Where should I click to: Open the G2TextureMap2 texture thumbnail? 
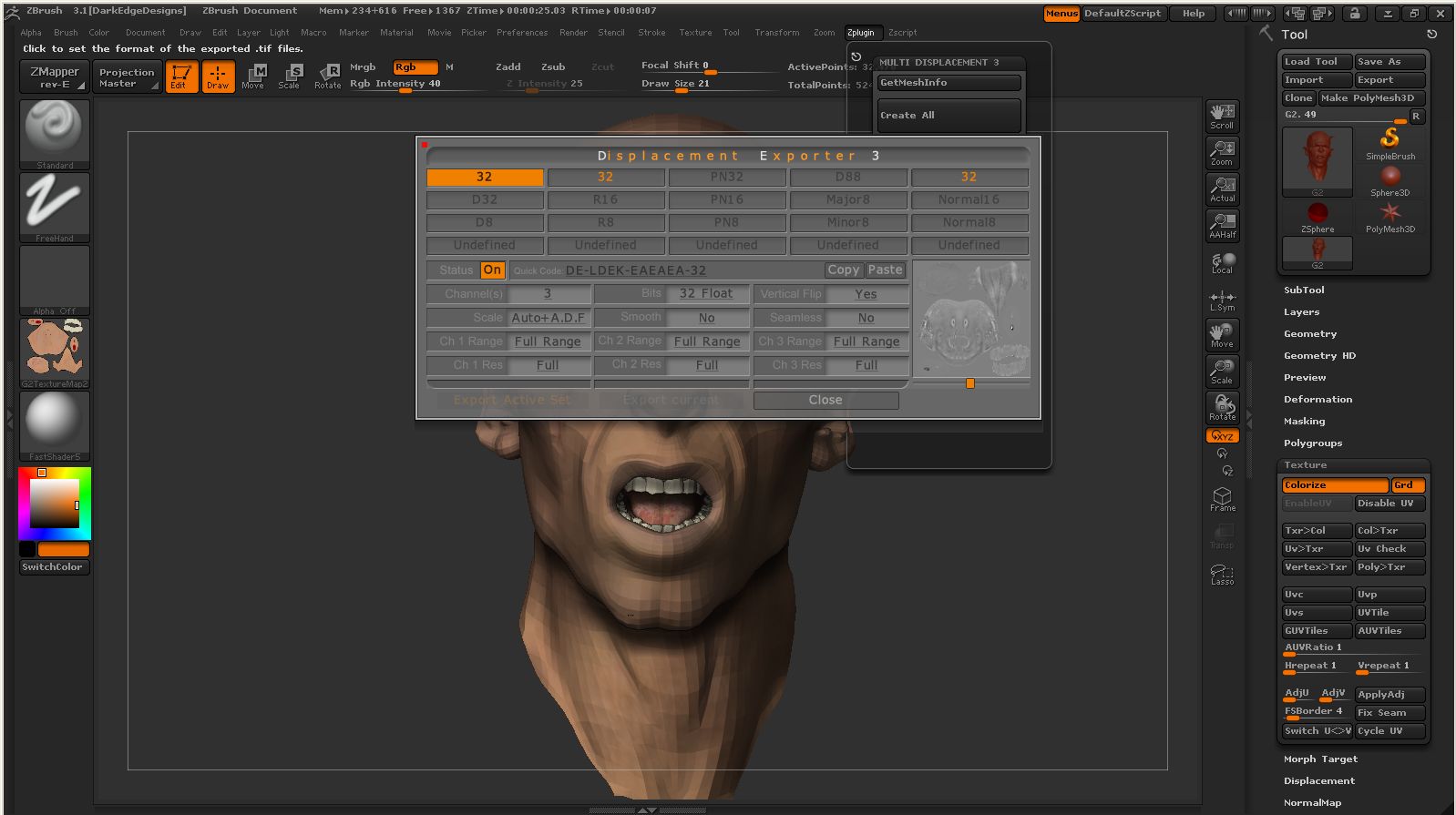55,353
